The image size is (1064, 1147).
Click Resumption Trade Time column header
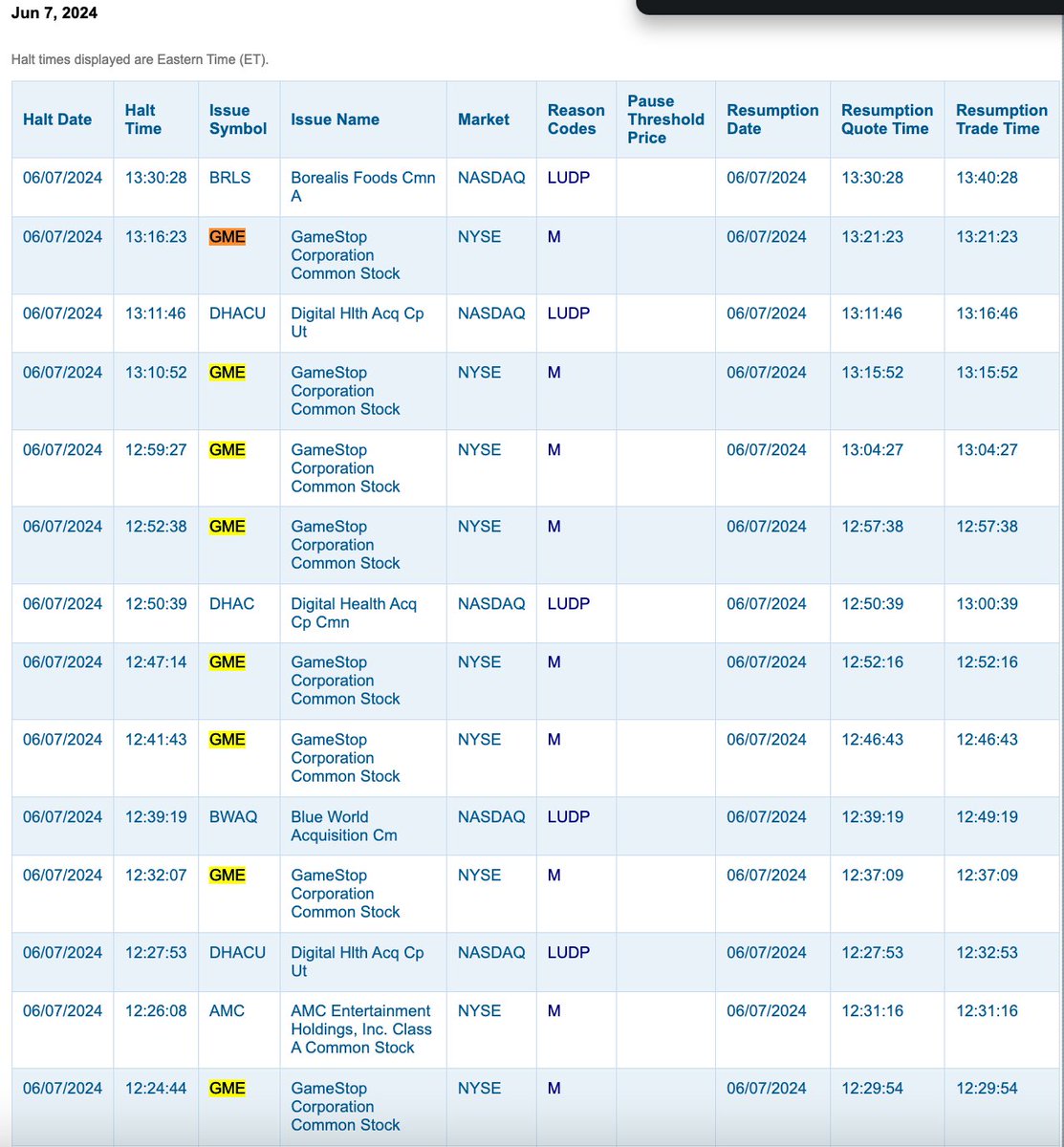coord(1002,119)
